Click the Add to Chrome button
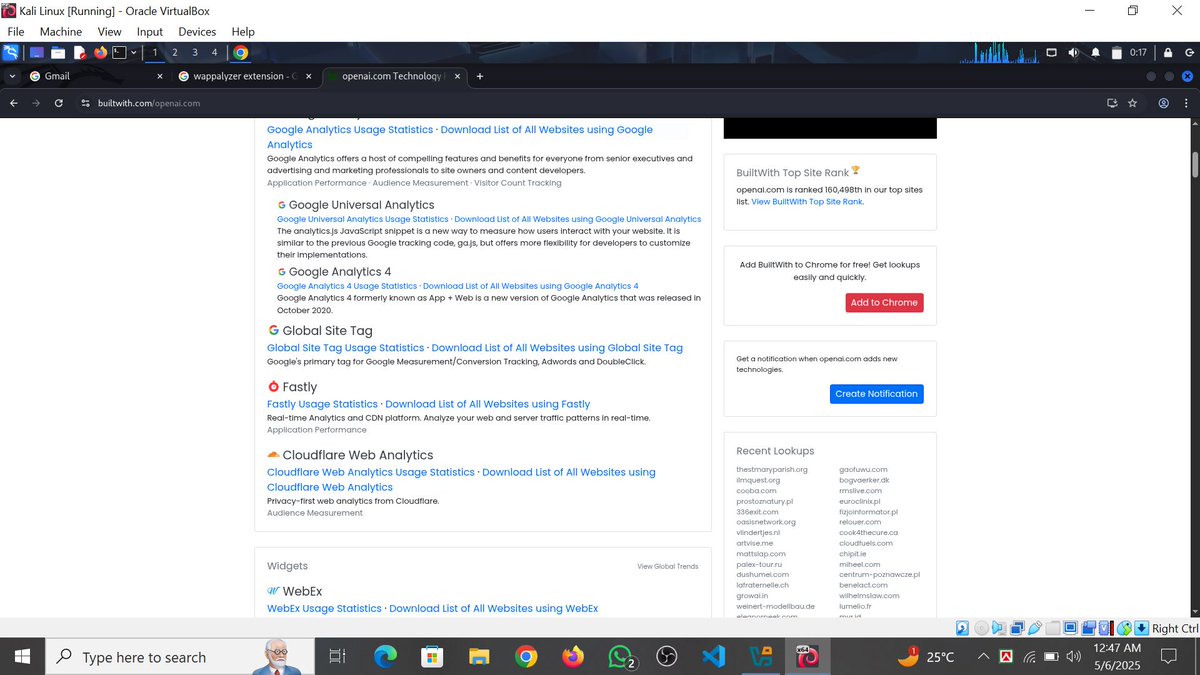Screen dimensions: 1200x675 click(x=884, y=303)
